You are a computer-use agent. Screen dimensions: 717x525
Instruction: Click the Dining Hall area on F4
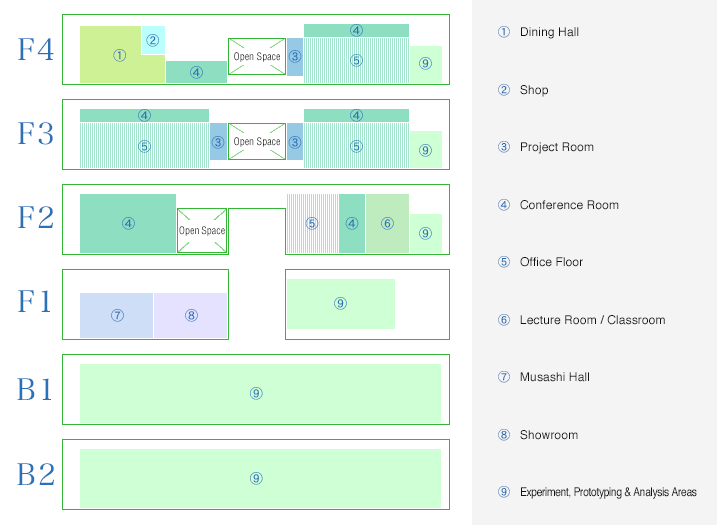(120, 55)
